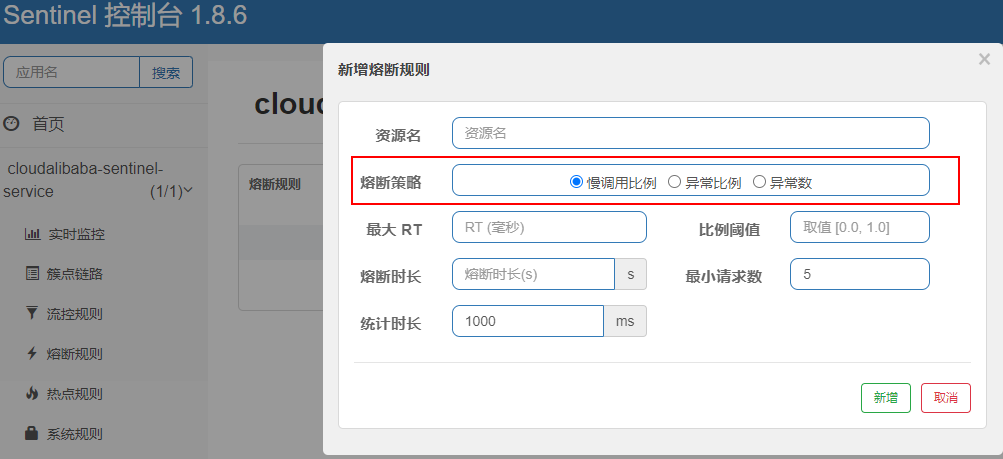Click the 最大 RT 毫秒 input field
The width and height of the screenshot is (1003, 459).
[x=549, y=227]
